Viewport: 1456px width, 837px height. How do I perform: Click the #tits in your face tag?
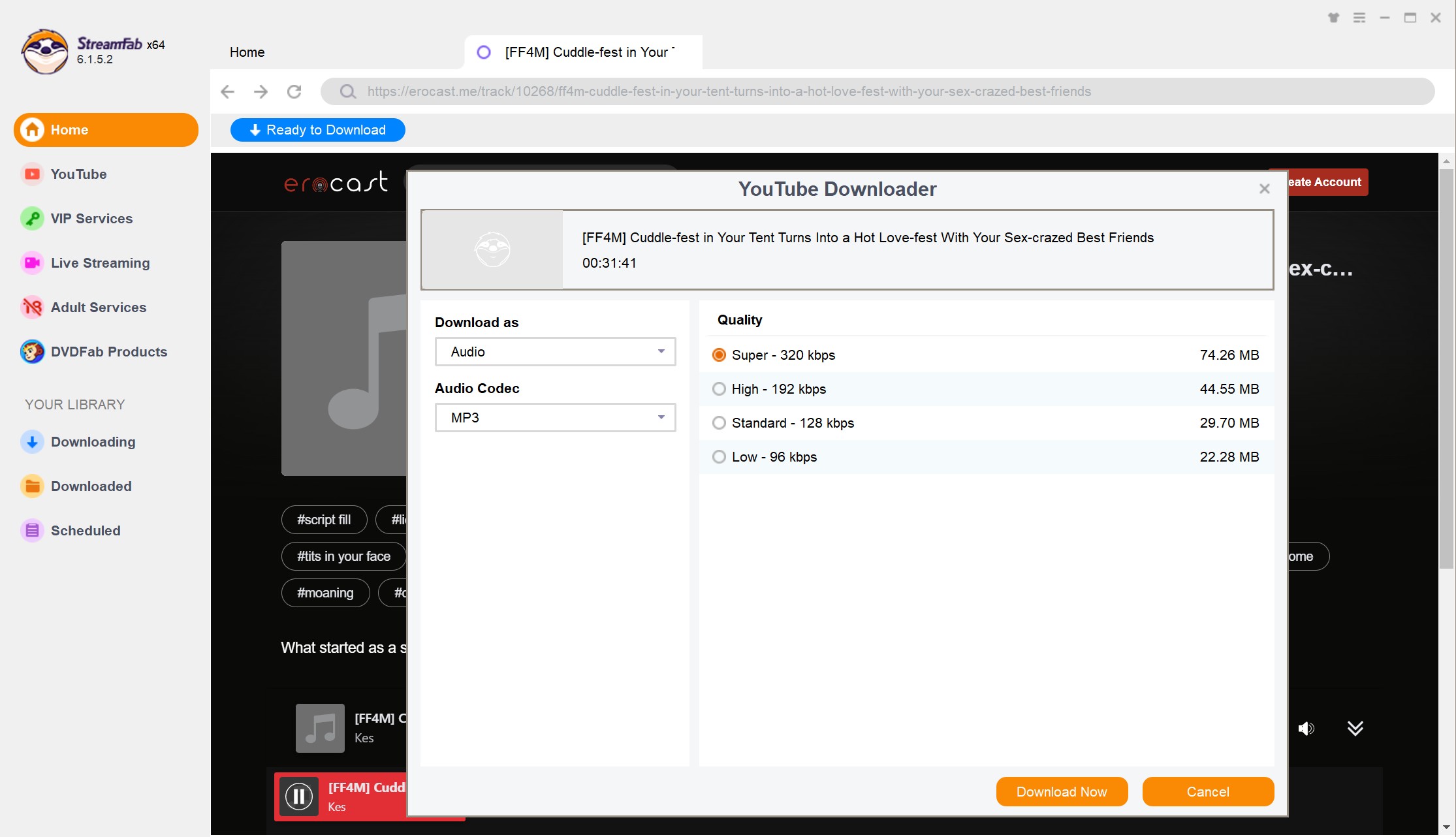(x=343, y=556)
